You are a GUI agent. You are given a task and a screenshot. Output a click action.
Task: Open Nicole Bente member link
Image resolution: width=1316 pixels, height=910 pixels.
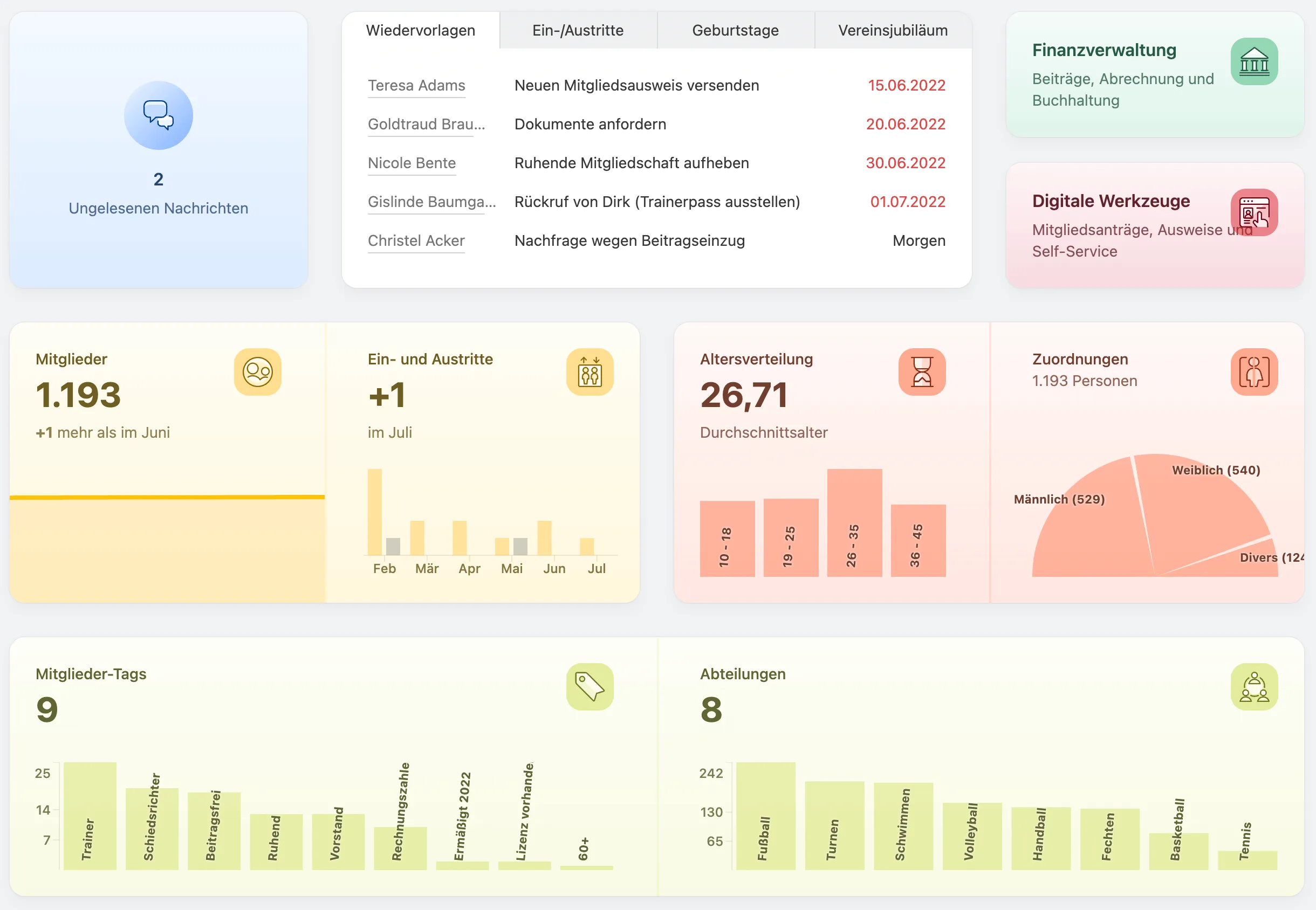pyautogui.click(x=412, y=163)
